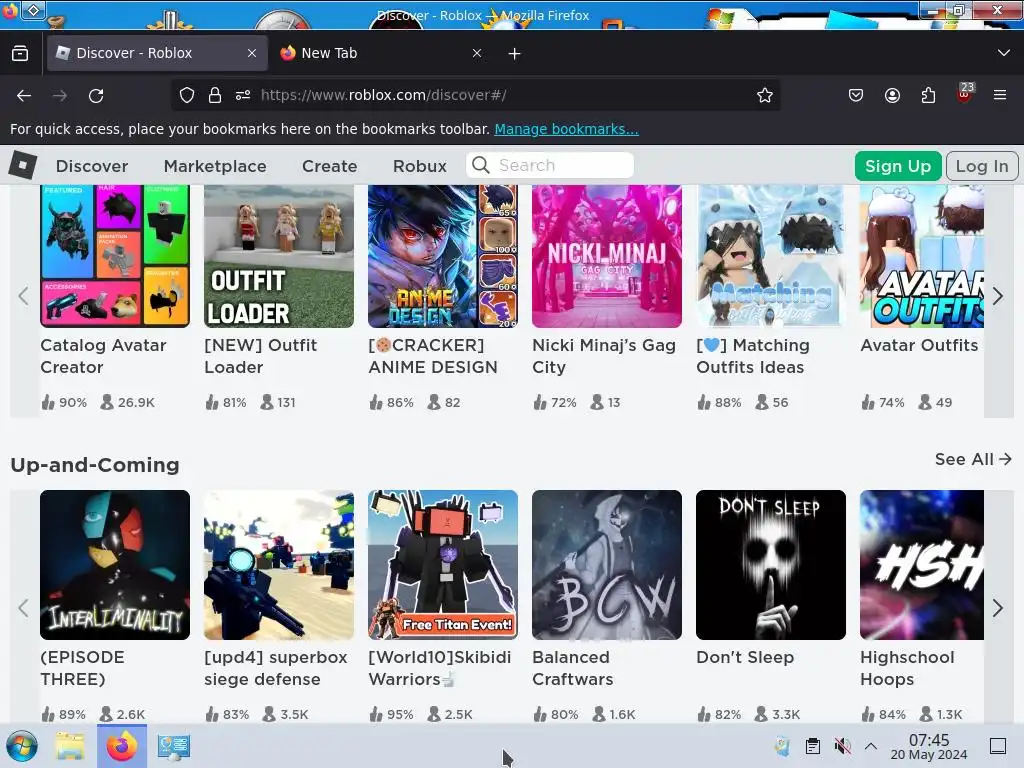
Task: Open Matching Outfits Ideas thumbnail
Action: [771, 256]
